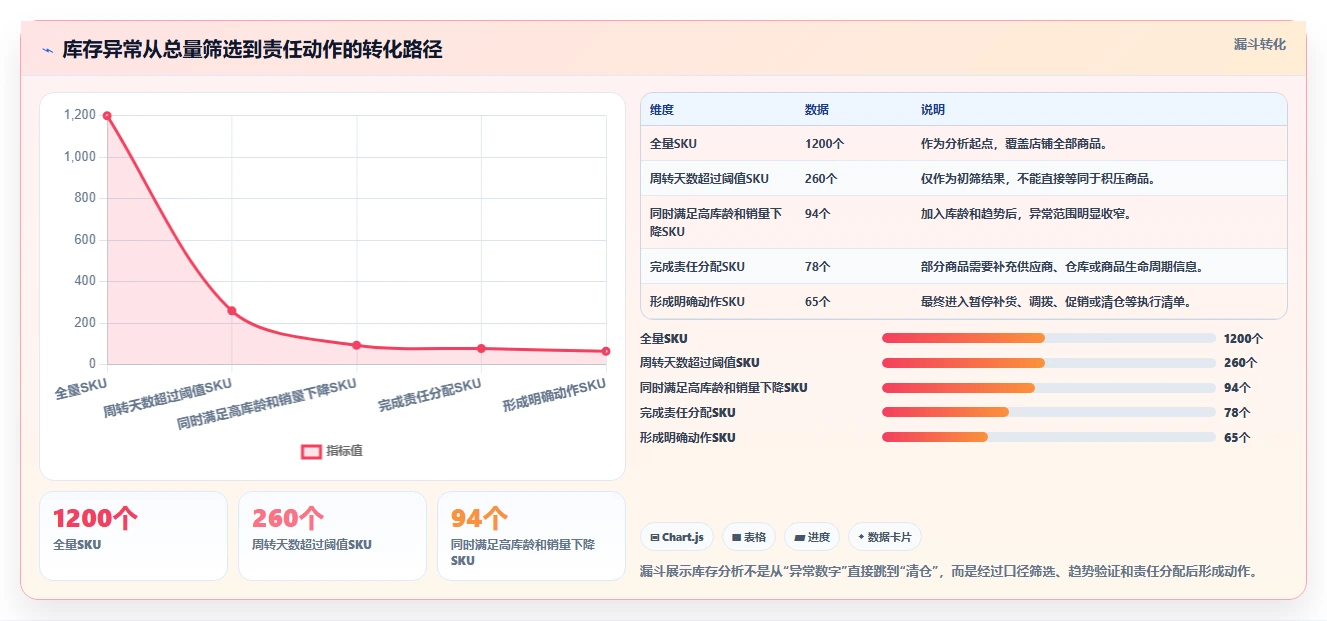Click the 全量SKU progress bar
Viewport: 1327px width, 621px height.
click(1049, 338)
